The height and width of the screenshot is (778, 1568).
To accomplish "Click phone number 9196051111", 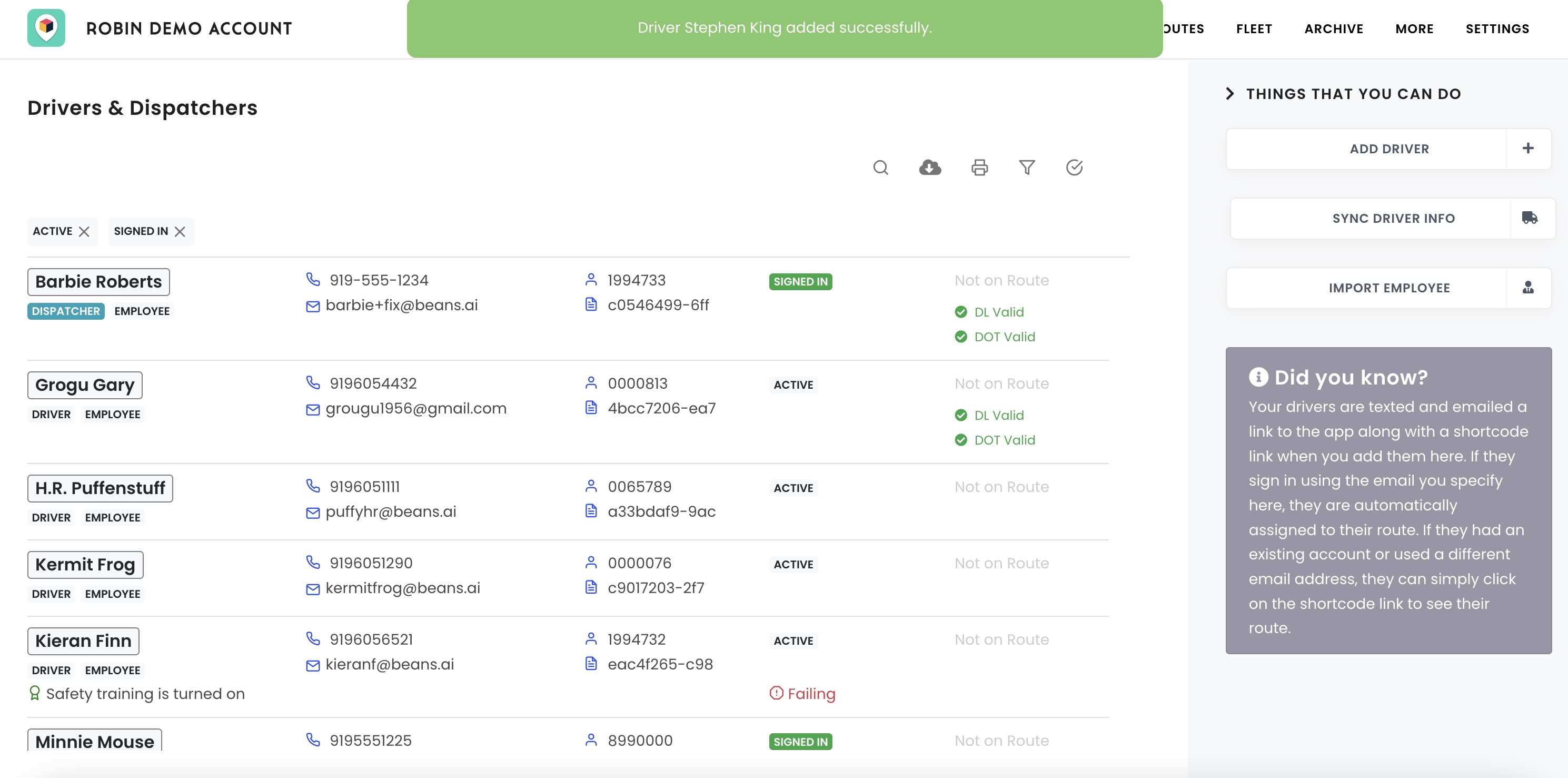I will pos(364,487).
